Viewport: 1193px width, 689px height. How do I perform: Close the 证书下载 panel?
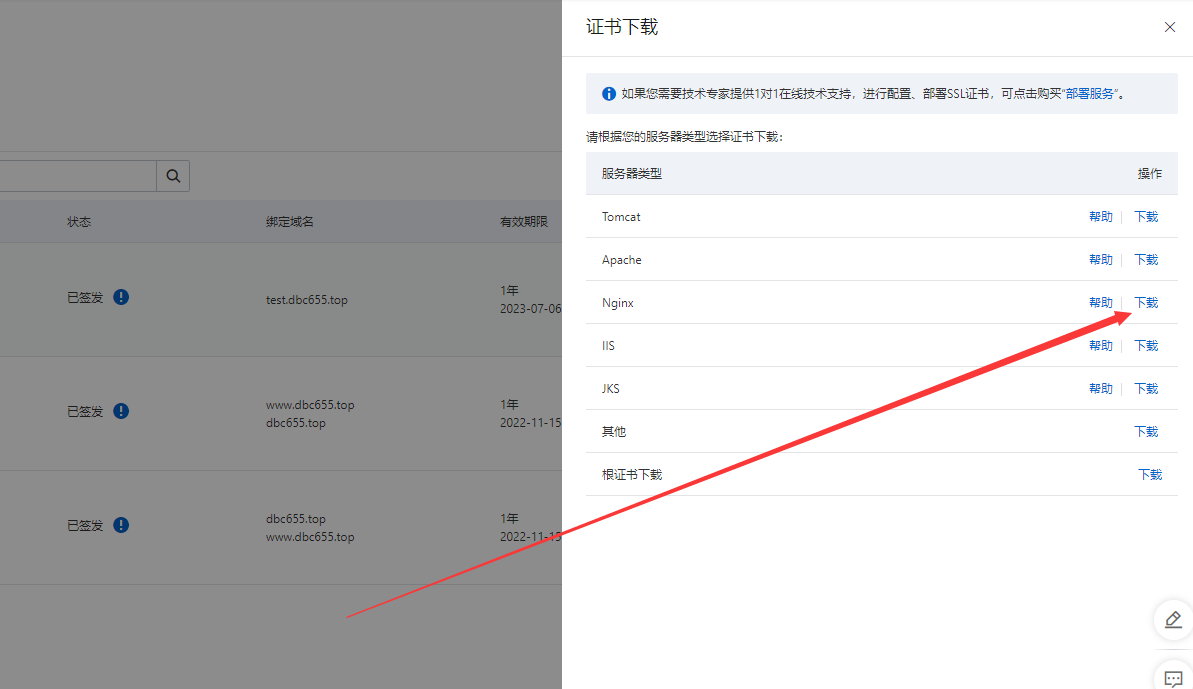point(1169,27)
